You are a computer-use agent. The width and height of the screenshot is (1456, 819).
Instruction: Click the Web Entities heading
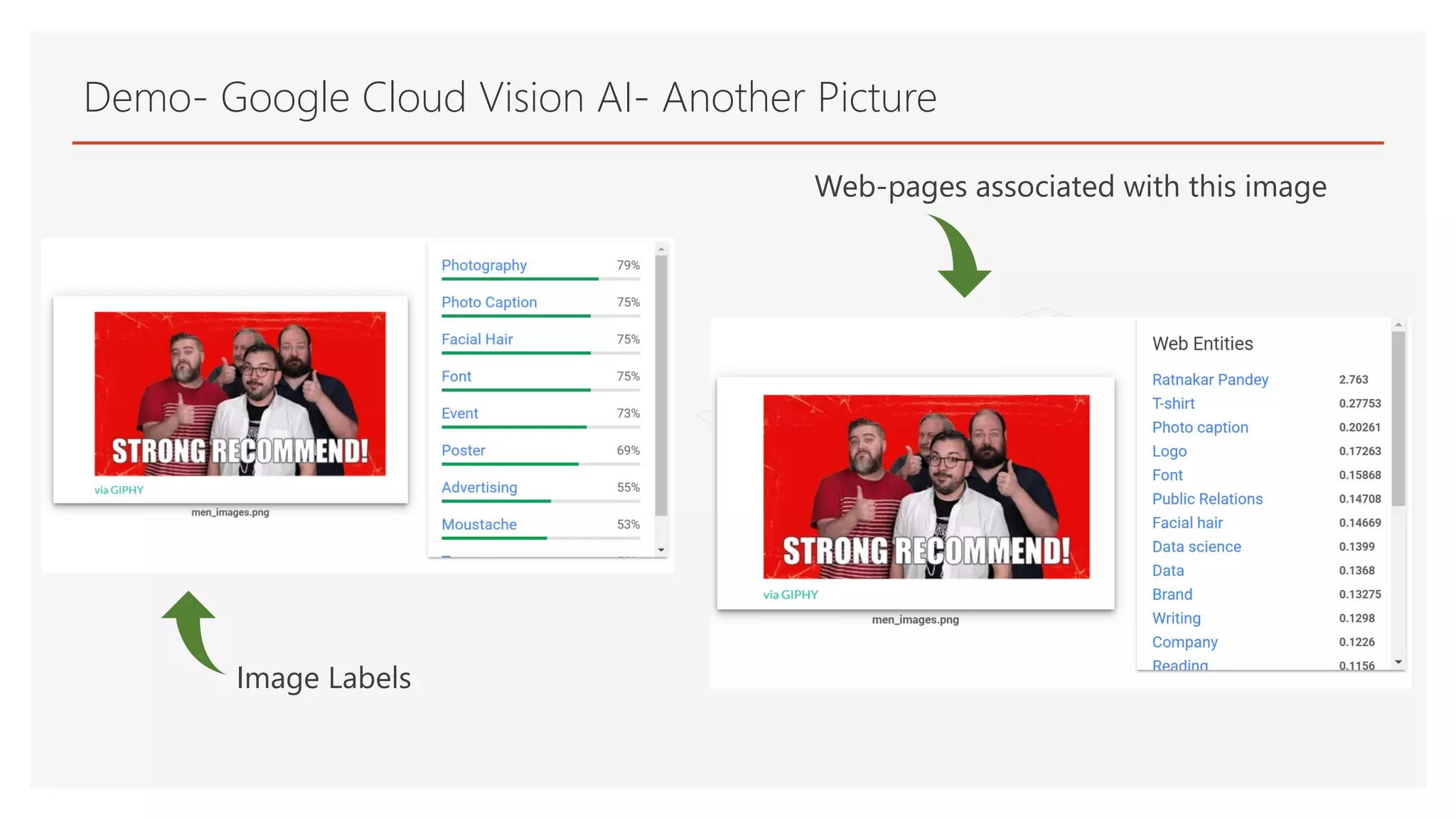pyautogui.click(x=1203, y=343)
